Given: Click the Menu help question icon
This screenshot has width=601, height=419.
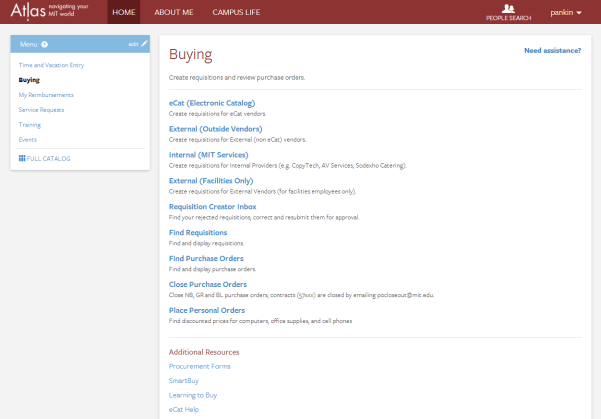Looking at the screenshot, I should 45,44.
